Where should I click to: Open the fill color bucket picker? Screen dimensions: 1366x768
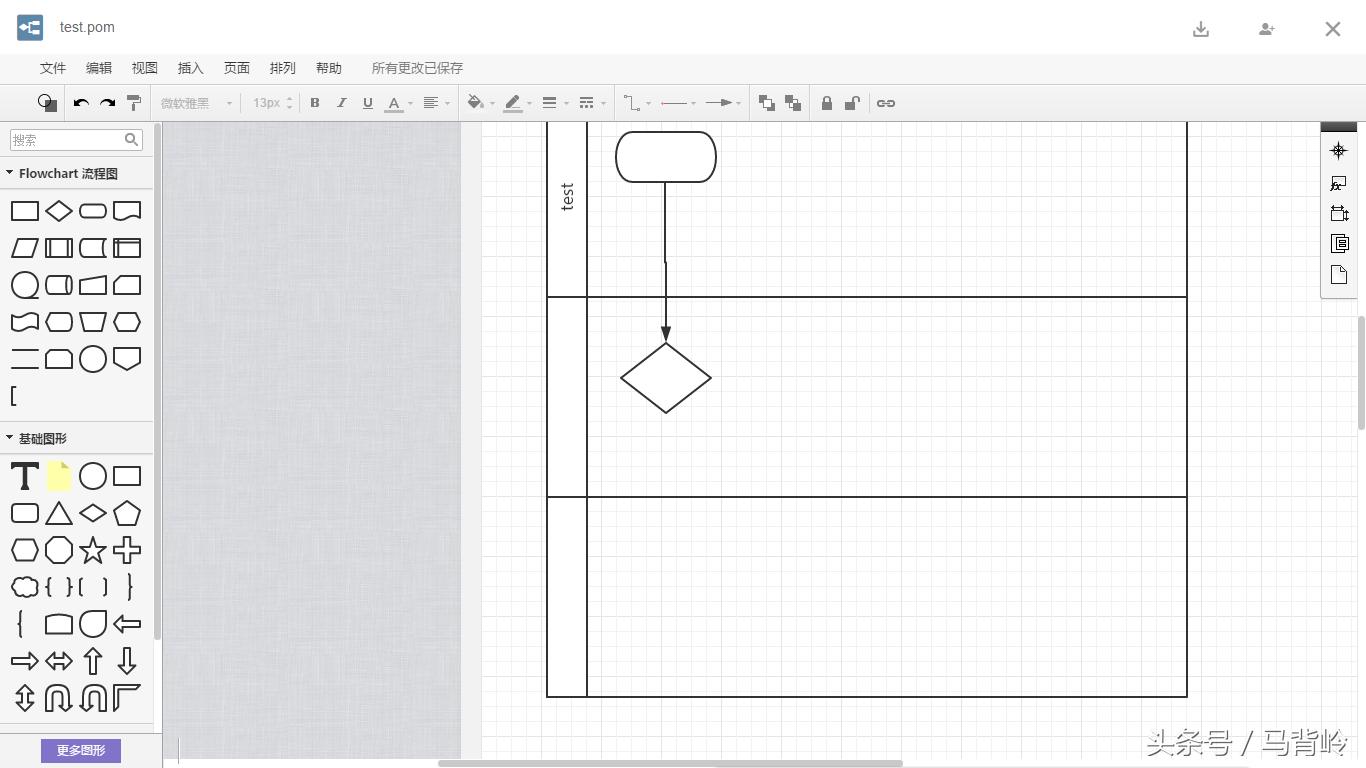[x=476, y=103]
